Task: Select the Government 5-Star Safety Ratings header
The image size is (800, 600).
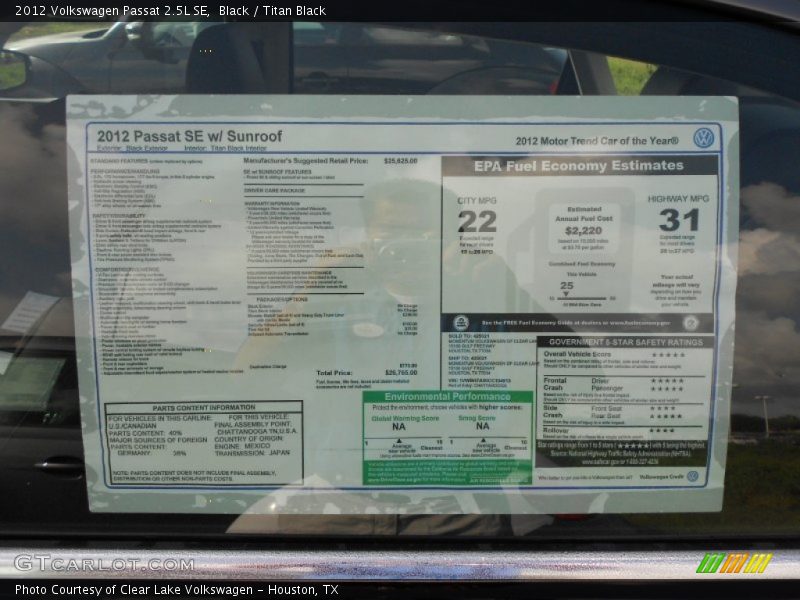Action: click(624, 341)
